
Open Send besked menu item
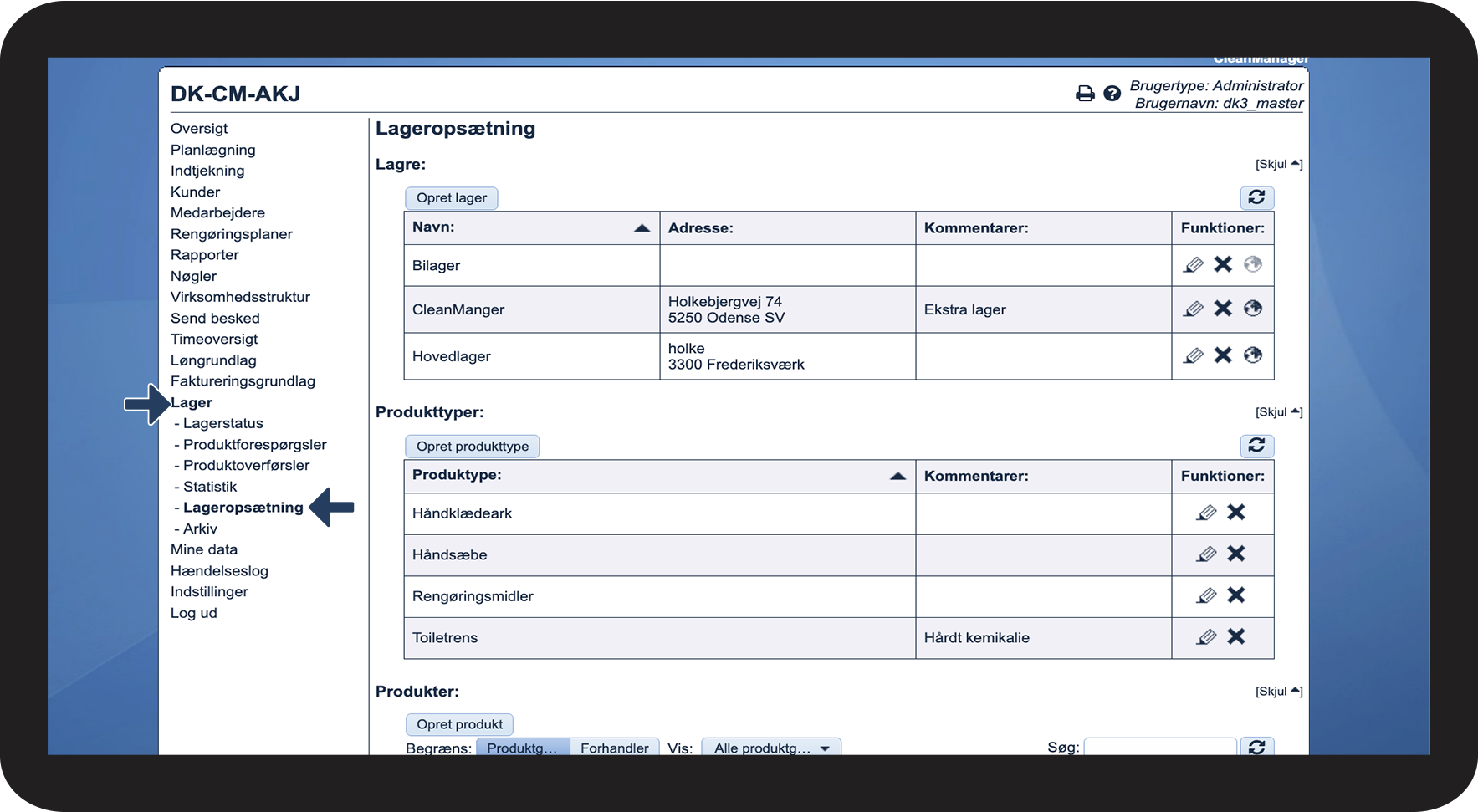tap(215, 319)
